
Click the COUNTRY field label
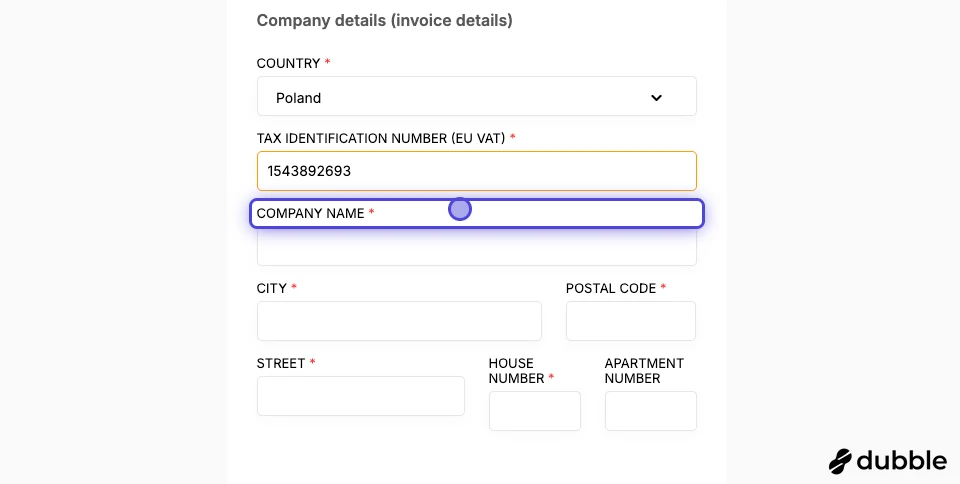pos(288,63)
